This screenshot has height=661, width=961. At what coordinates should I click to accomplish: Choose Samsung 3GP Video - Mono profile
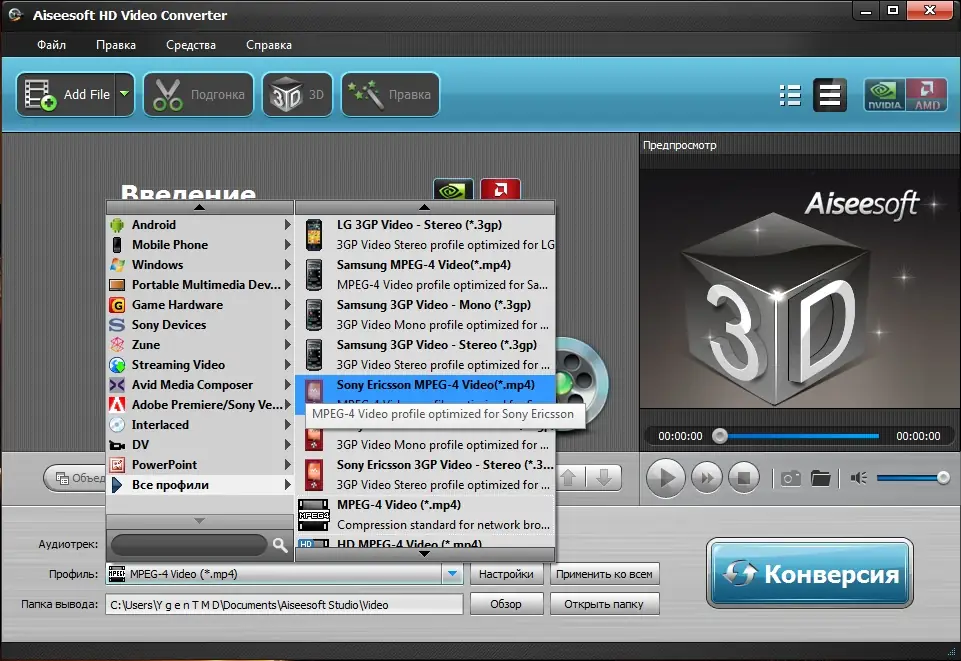click(425, 315)
